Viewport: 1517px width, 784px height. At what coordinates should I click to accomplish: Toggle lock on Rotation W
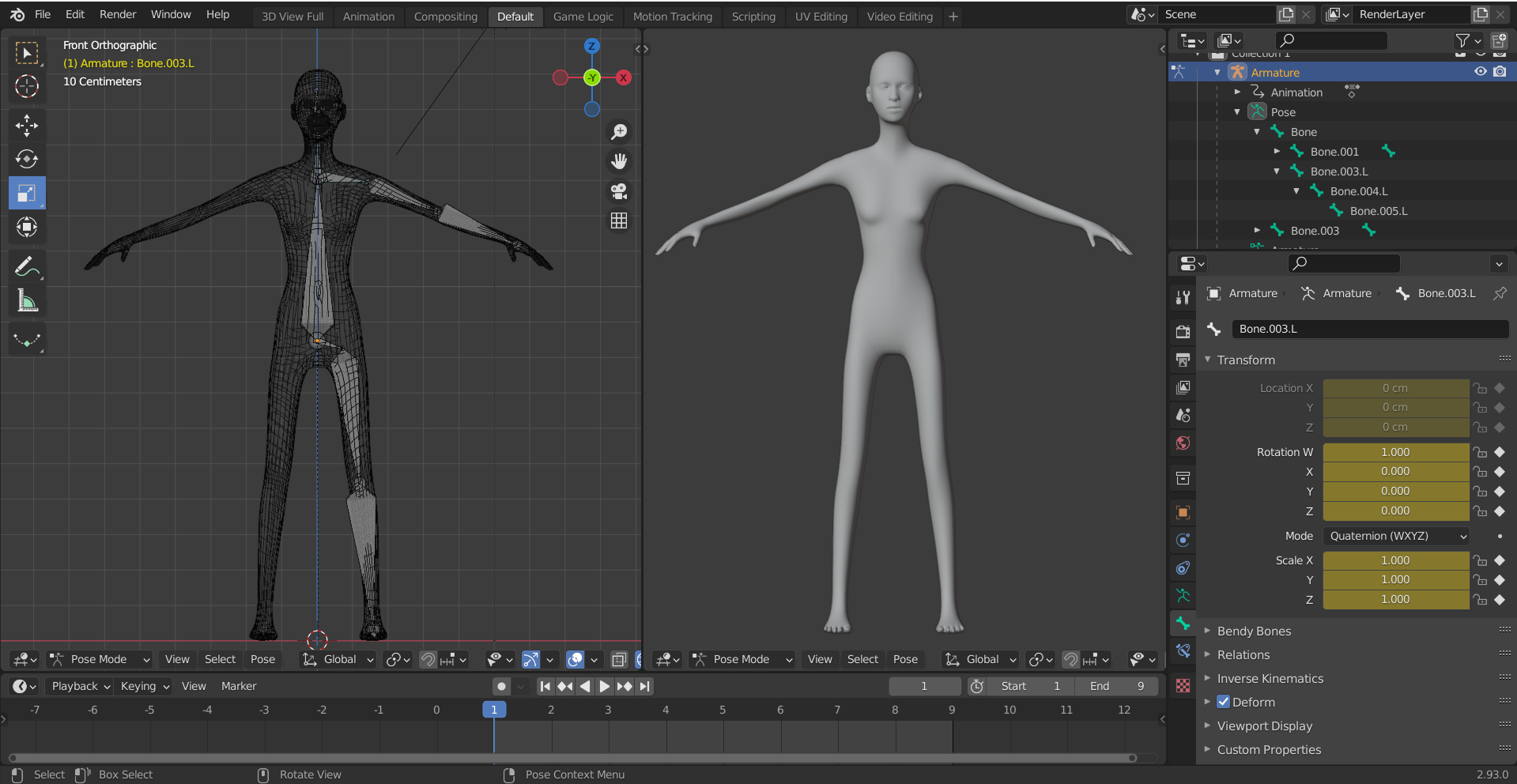tap(1480, 452)
